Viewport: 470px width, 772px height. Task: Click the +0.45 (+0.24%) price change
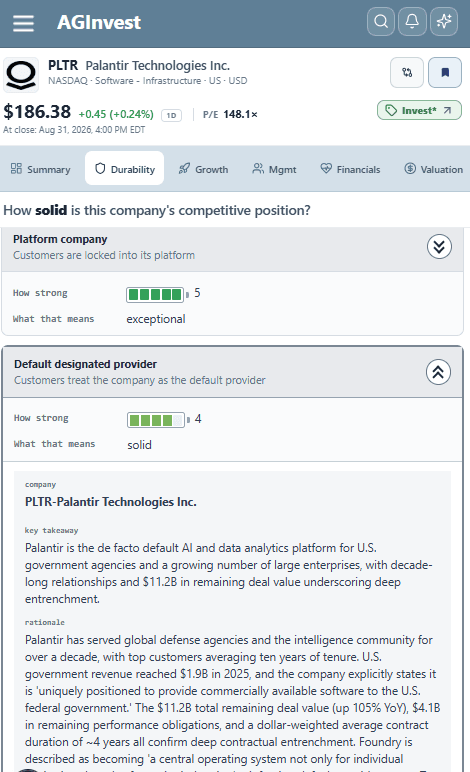116,114
